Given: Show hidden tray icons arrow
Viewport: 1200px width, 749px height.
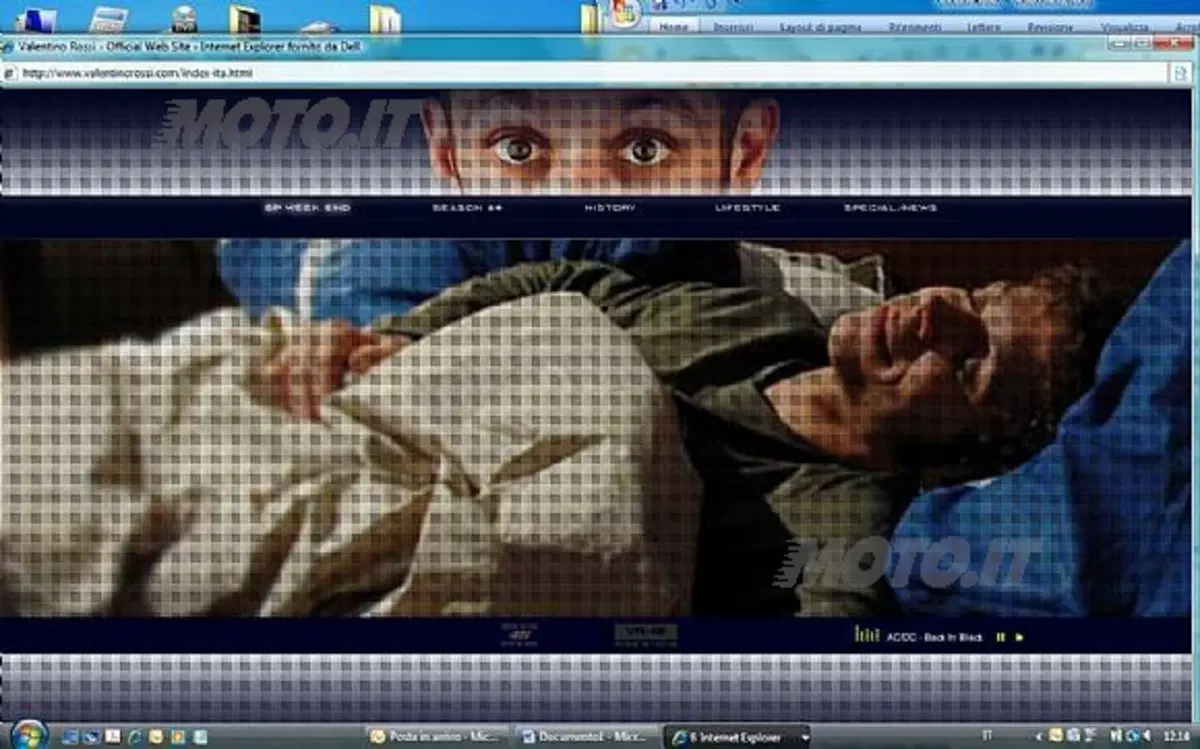Looking at the screenshot, I should coord(1037,736).
